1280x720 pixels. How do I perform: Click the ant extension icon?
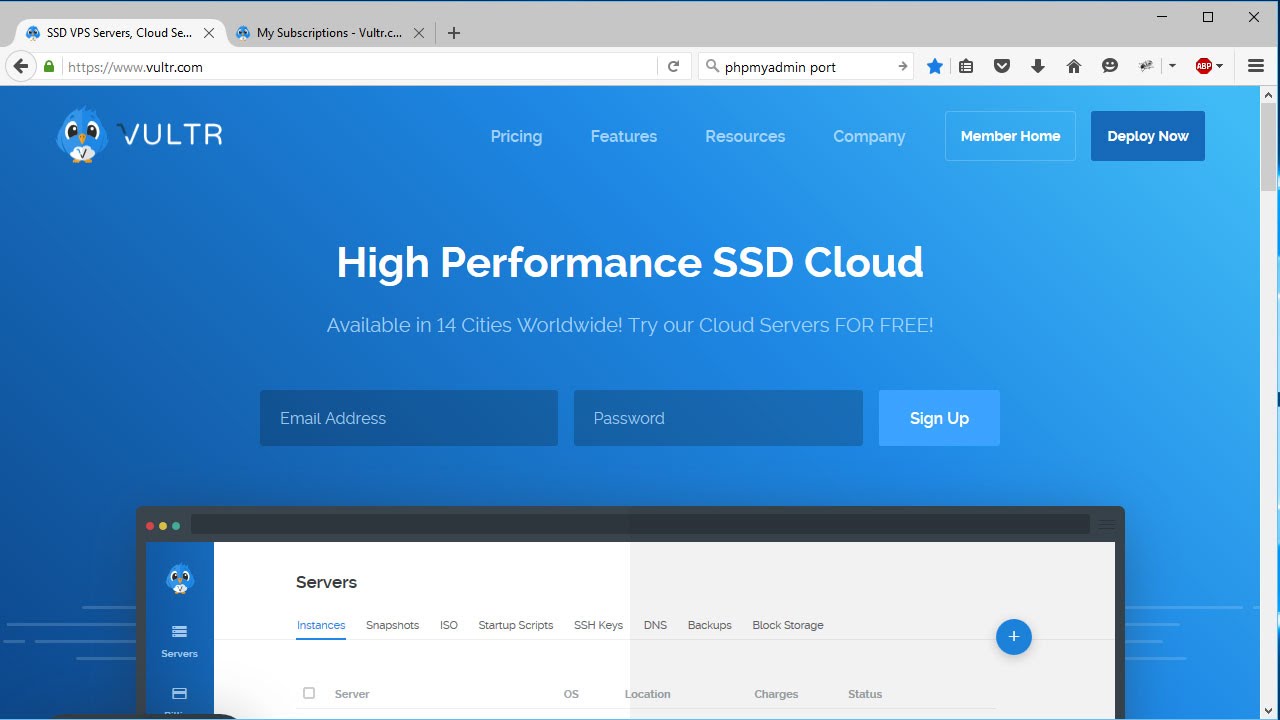point(1147,67)
